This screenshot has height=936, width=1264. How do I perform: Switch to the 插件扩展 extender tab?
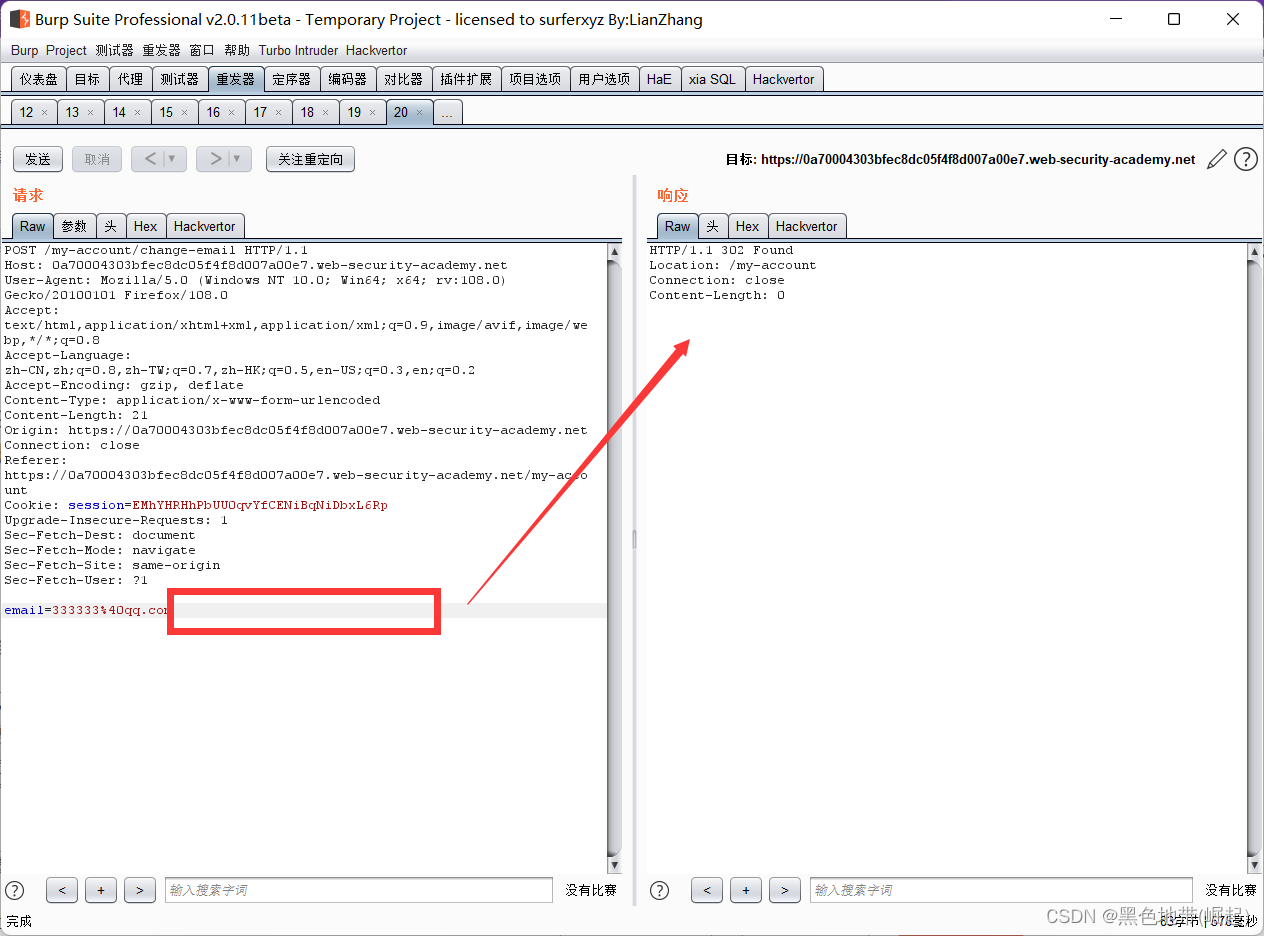tap(466, 79)
